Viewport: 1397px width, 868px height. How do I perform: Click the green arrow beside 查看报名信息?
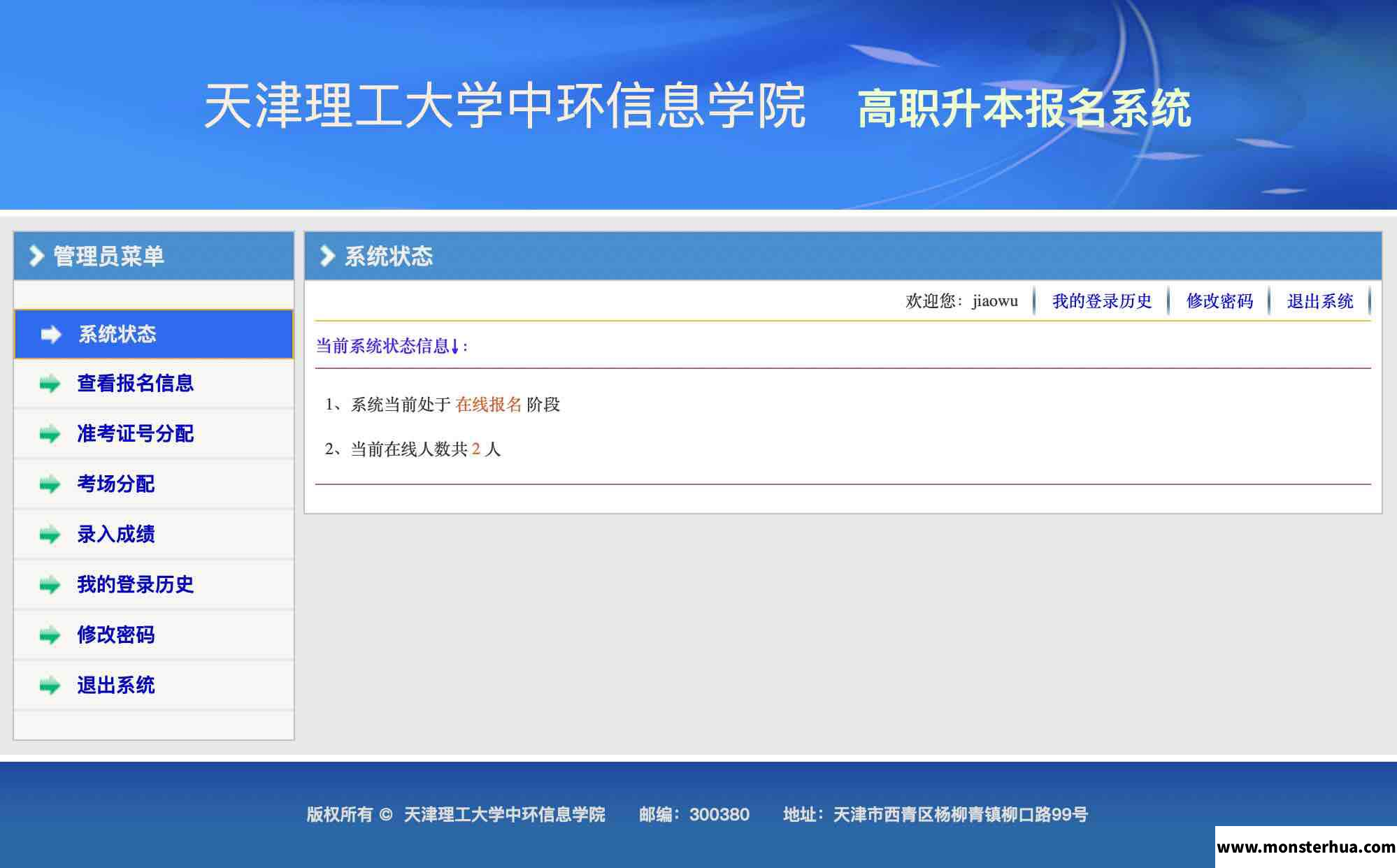click(x=50, y=384)
